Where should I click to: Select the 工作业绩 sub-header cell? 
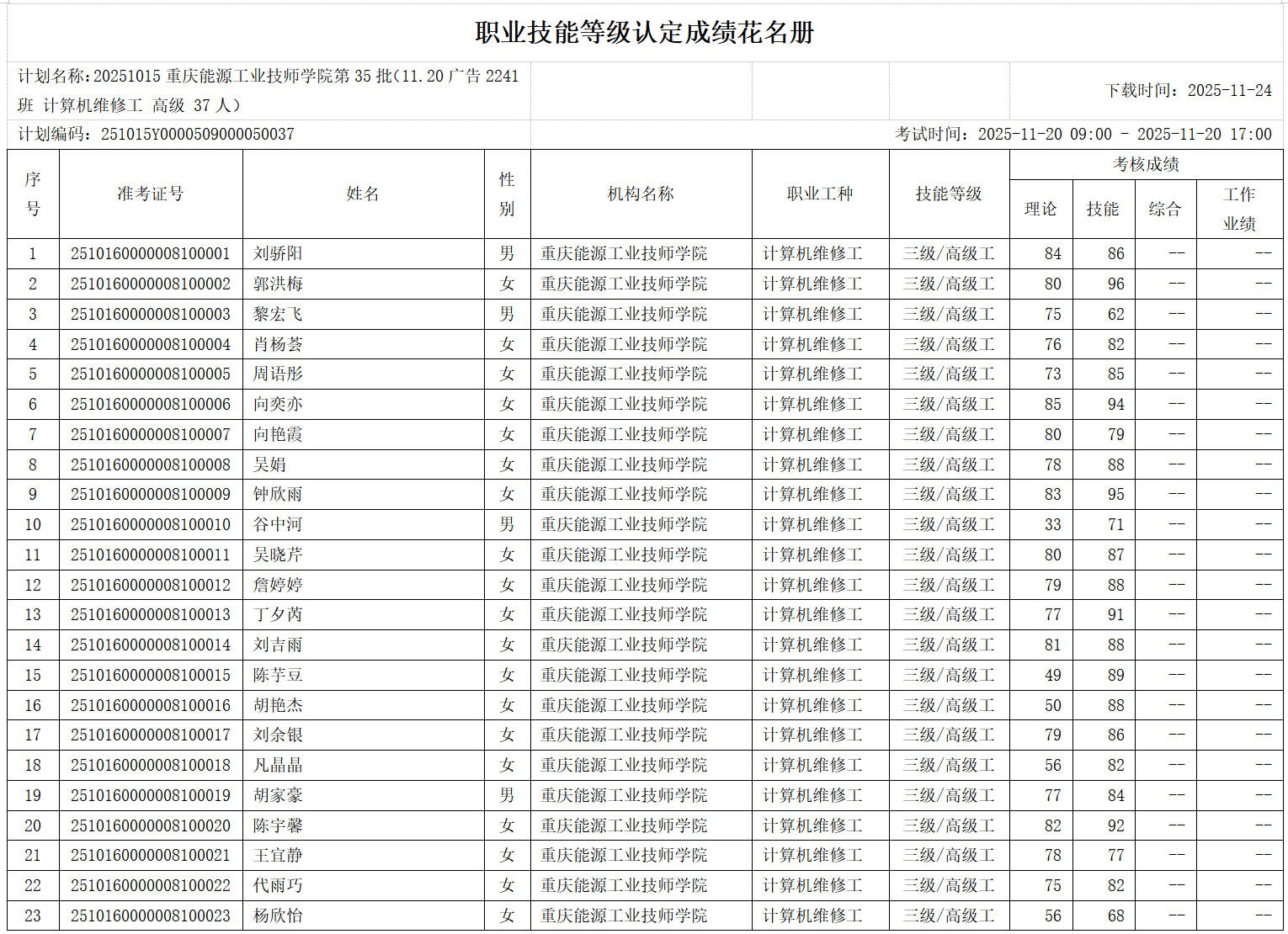(x=1239, y=210)
